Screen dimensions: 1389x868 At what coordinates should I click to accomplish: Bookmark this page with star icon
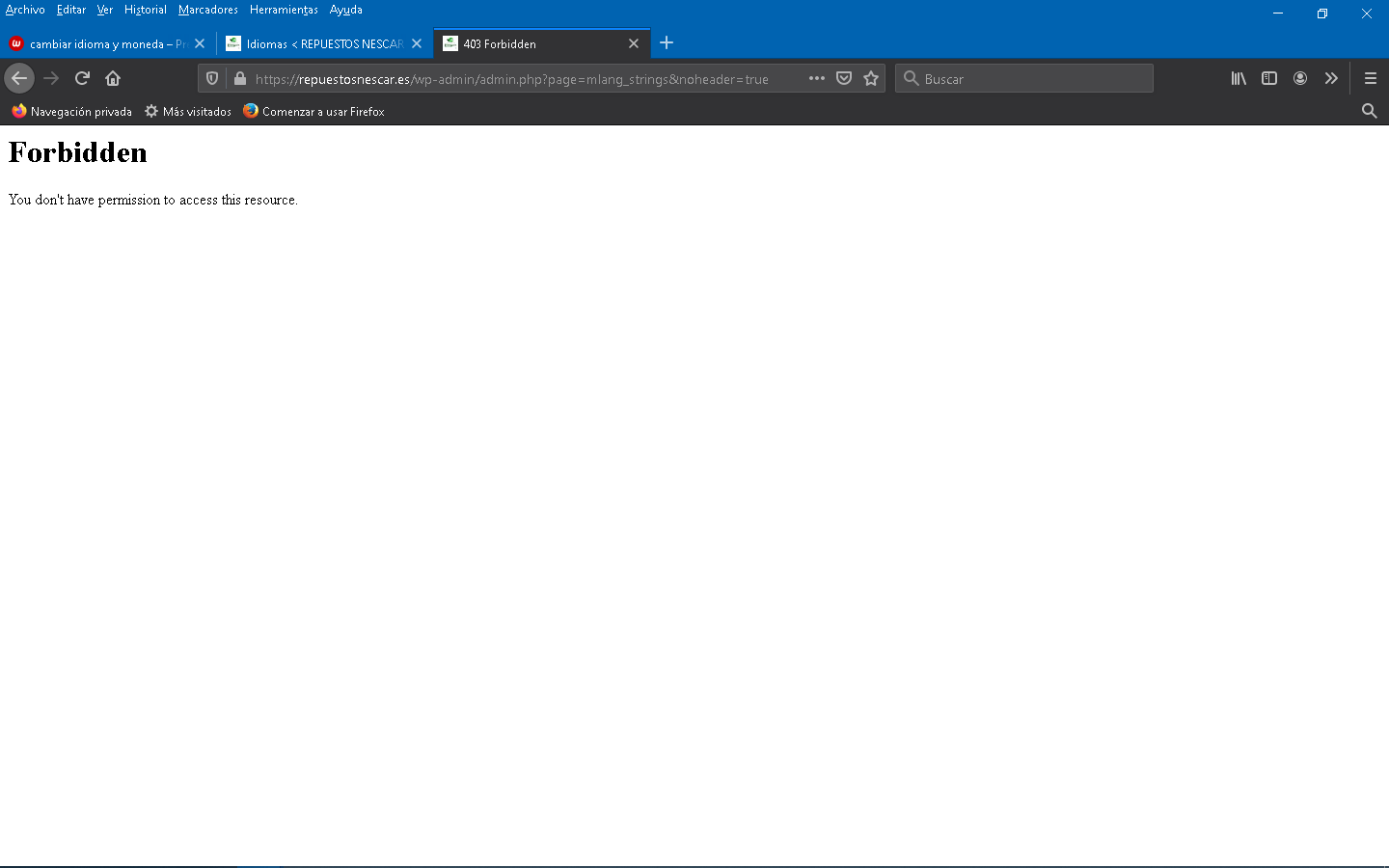[871, 78]
